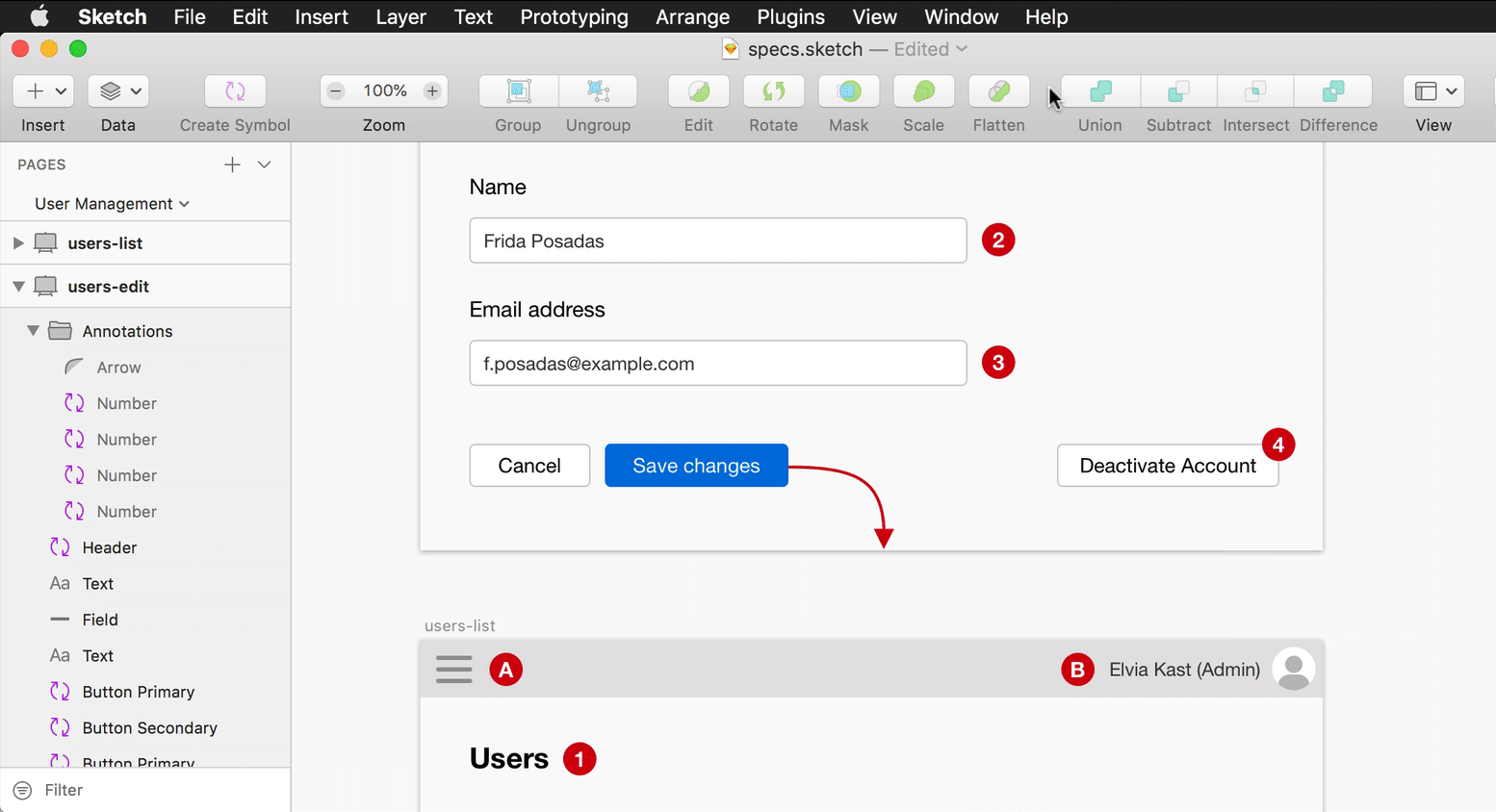Open the Apple menu
The height and width of the screenshot is (812, 1496).
(x=39, y=16)
